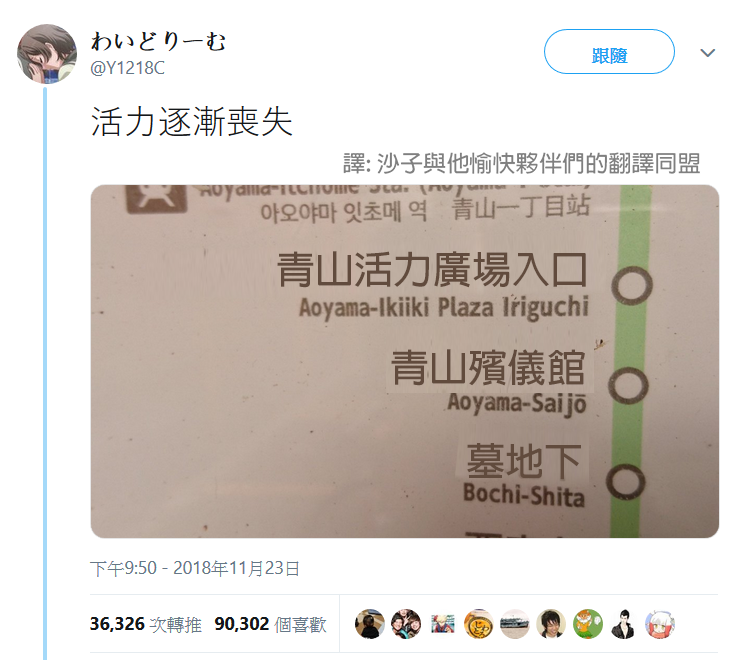Screen dimensions: 739x660
Task: Open the dark-haired man liker avatar
Action: pos(551,624)
